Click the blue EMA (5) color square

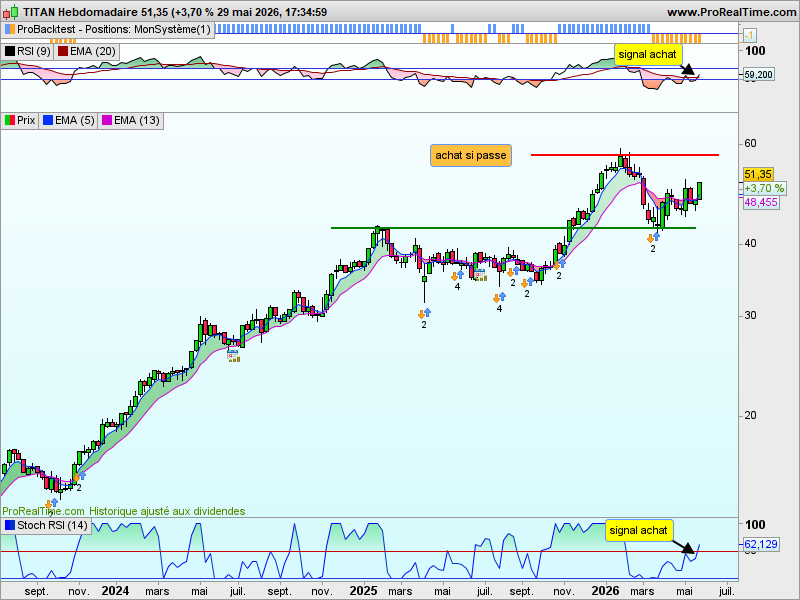pyautogui.click(x=48, y=121)
